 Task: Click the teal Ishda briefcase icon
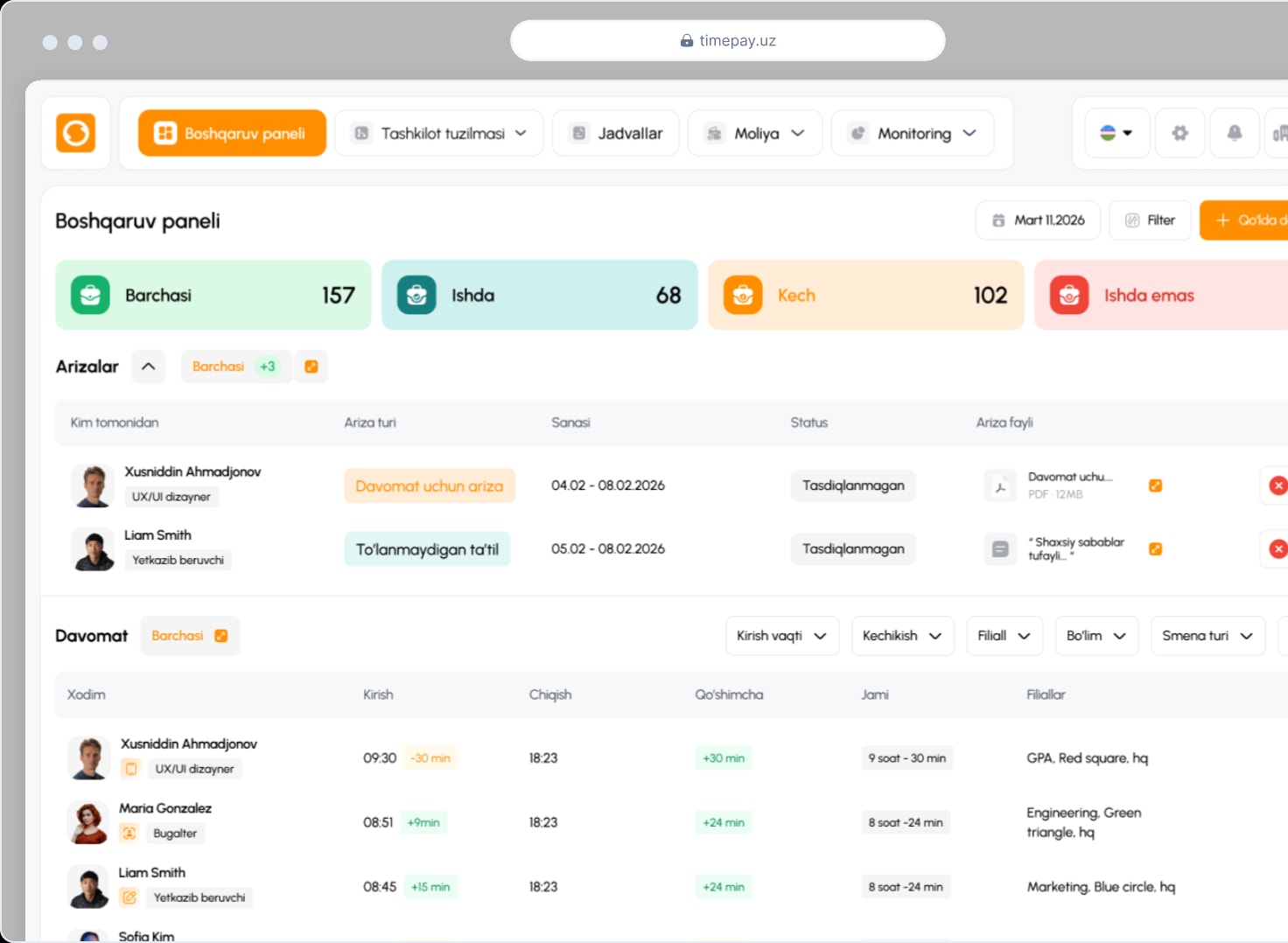point(416,296)
